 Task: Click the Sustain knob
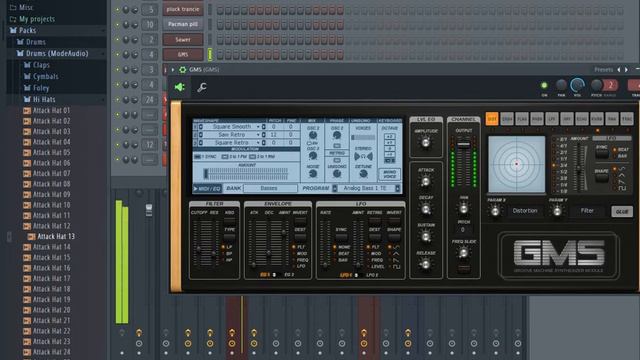pyautogui.click(x=426, y=236)
